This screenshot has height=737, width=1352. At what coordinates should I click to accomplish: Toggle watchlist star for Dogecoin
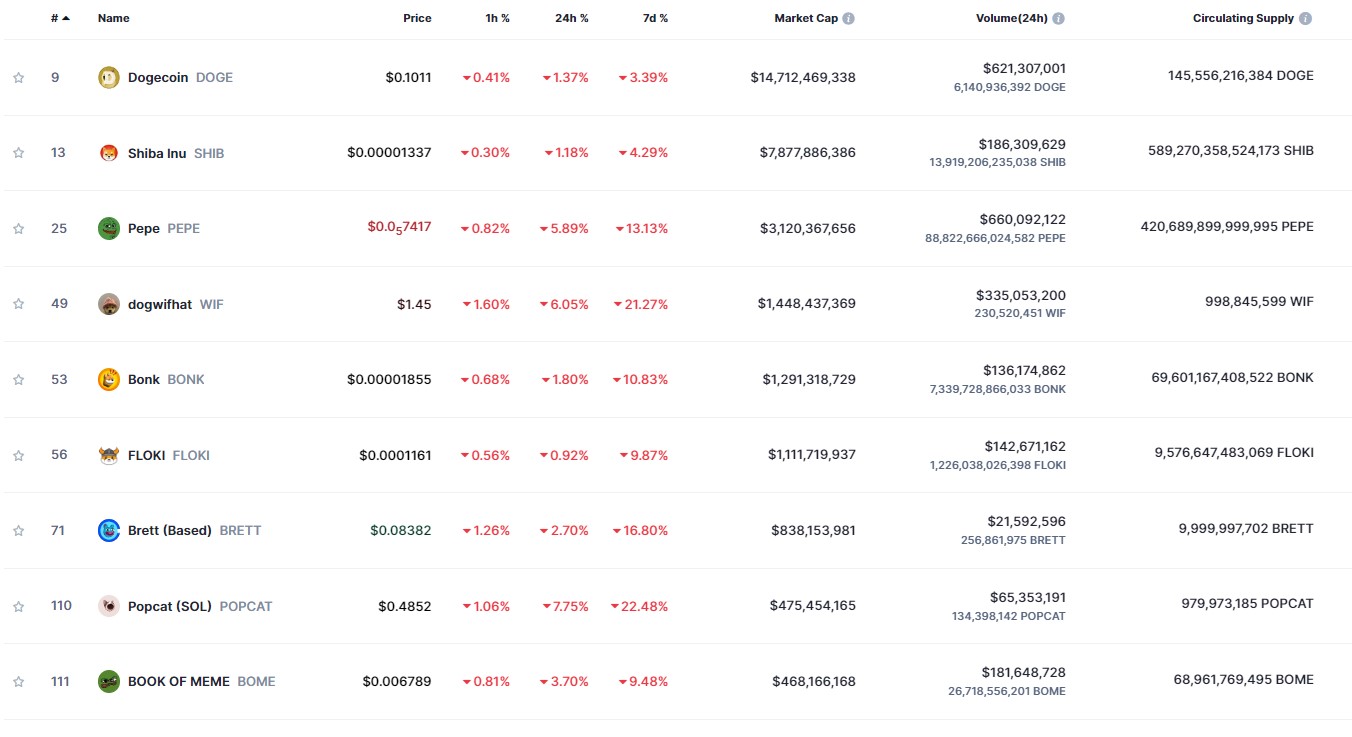(18, 77)
